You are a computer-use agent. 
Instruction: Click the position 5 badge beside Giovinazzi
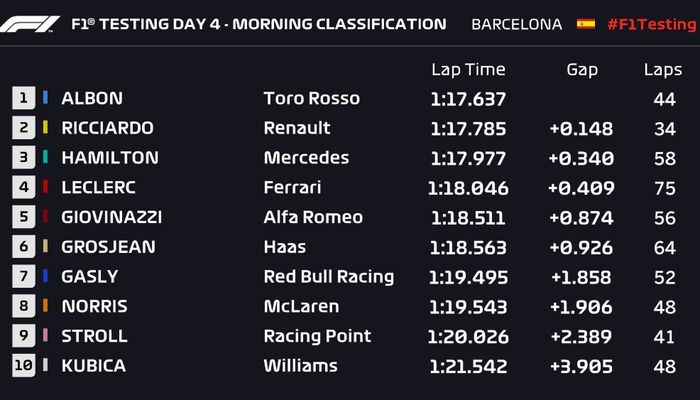coord(23,217)
